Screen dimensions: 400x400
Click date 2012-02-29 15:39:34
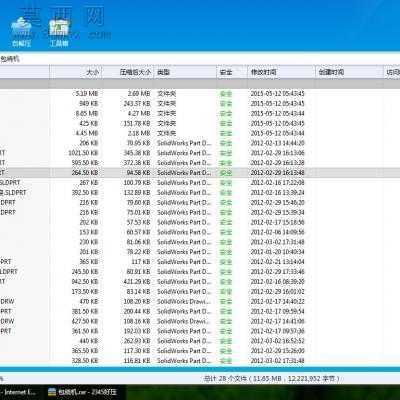point(277,212)
